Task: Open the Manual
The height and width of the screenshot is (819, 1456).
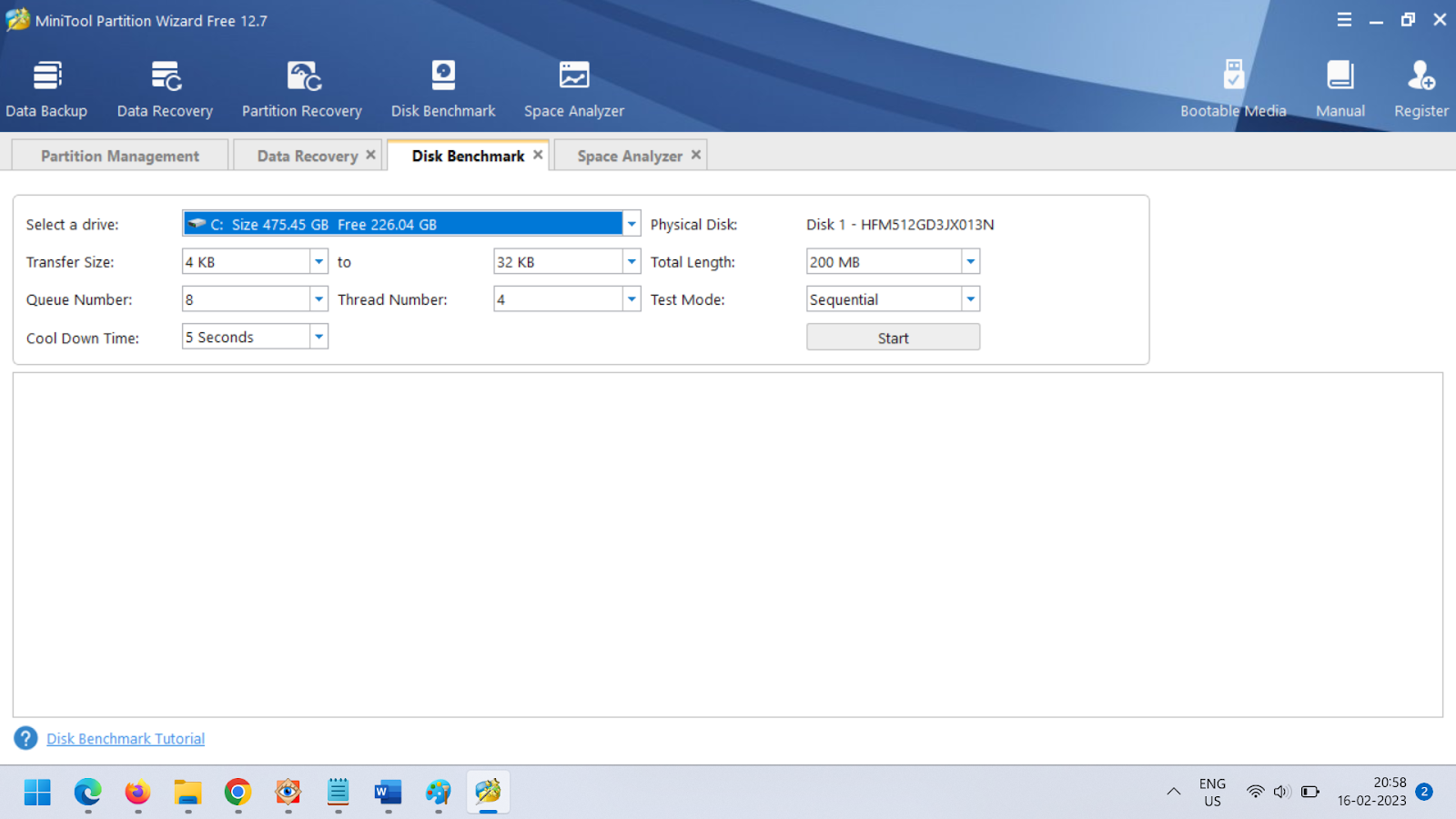Action: pos(1340,89)
